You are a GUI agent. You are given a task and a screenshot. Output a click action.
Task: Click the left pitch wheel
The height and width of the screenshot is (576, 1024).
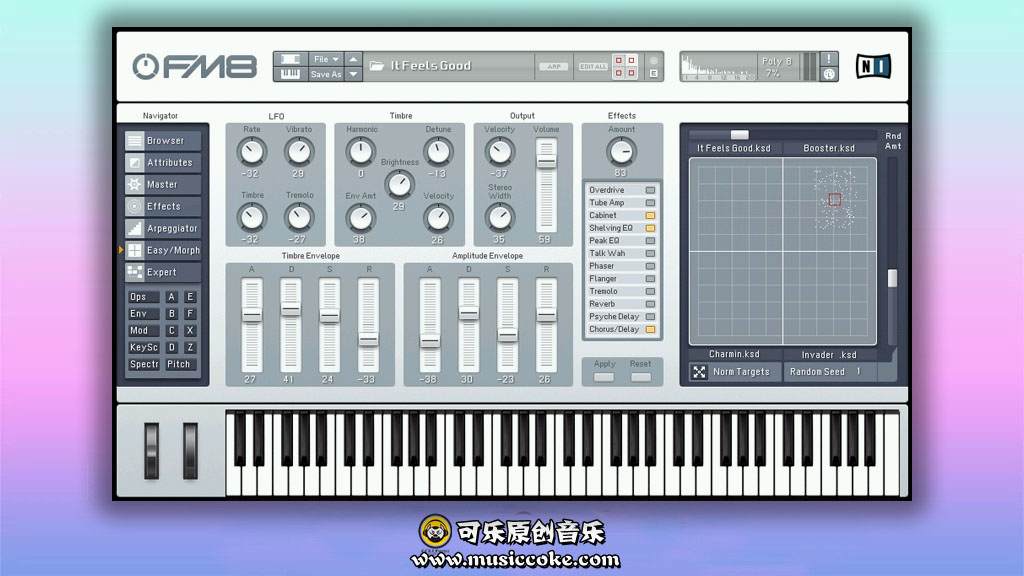(152, 451)
